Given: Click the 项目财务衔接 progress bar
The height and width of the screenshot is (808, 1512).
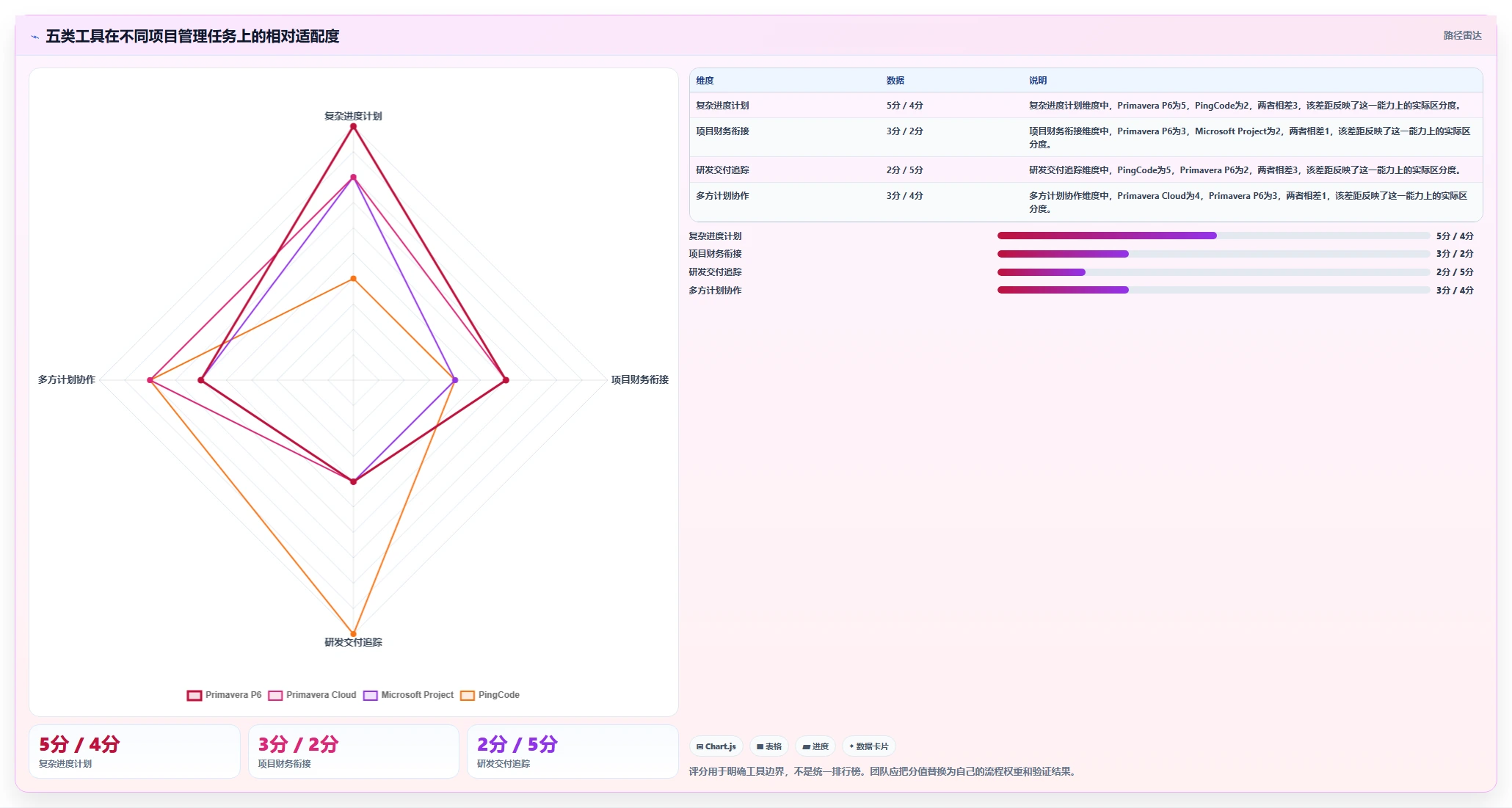Looking at the screenshot, I should [1213, 254].
